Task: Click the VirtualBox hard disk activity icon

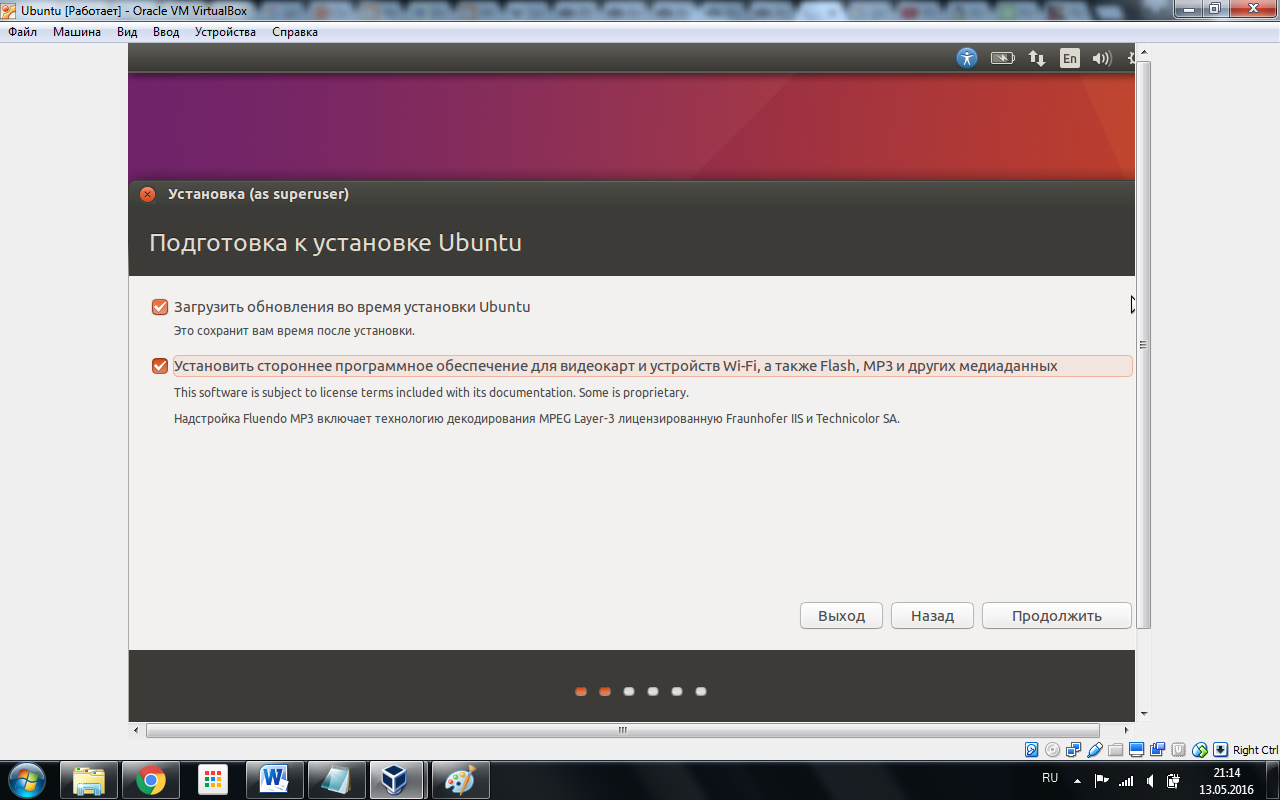Action: click(1032, 750)
